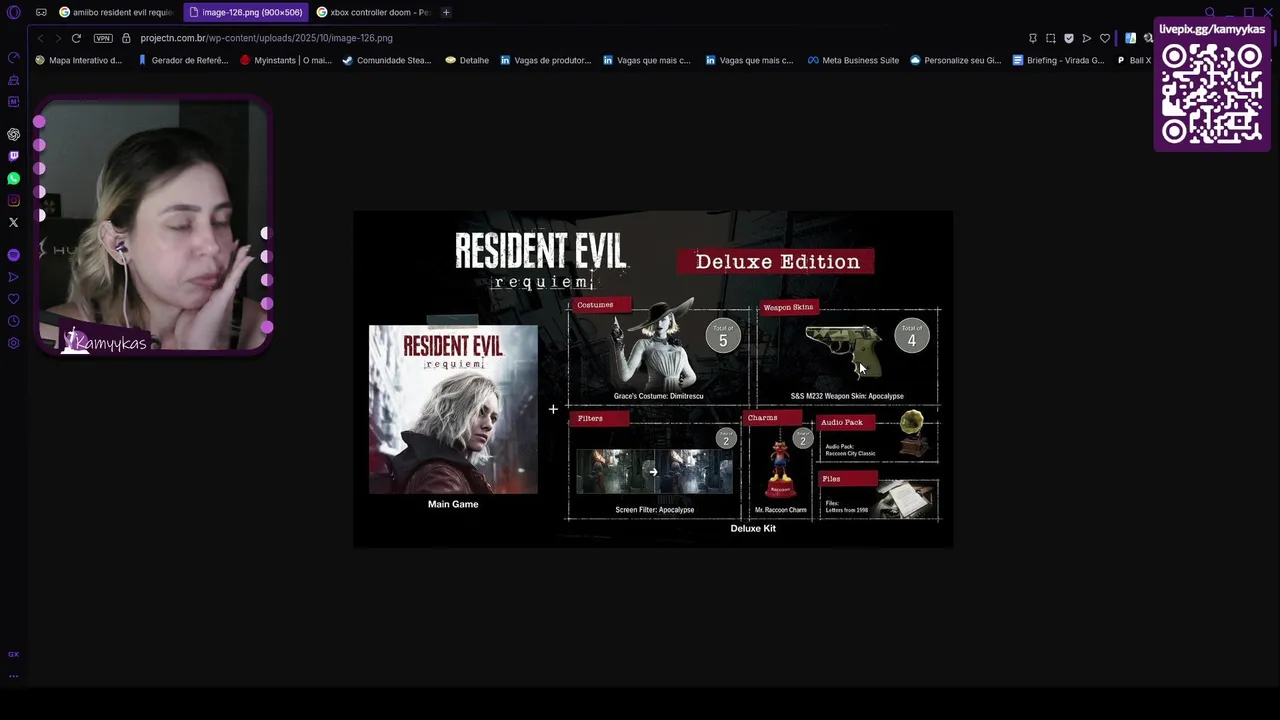The width and height of the screenshot is (1280, 720).
Task: Switch to the amiibo resident evil requiem tab
Action: tap(116, 13)
